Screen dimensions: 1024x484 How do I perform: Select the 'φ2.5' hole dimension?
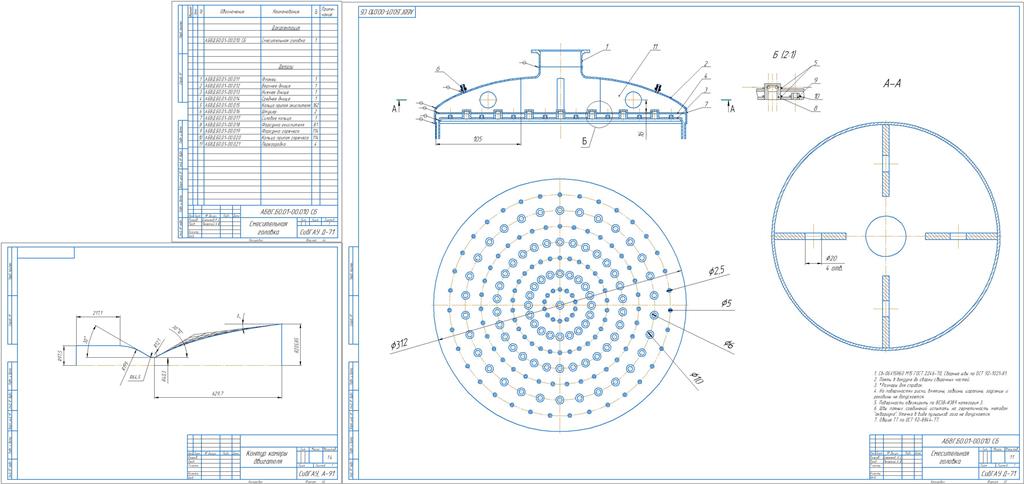click(x=717, y=270)
